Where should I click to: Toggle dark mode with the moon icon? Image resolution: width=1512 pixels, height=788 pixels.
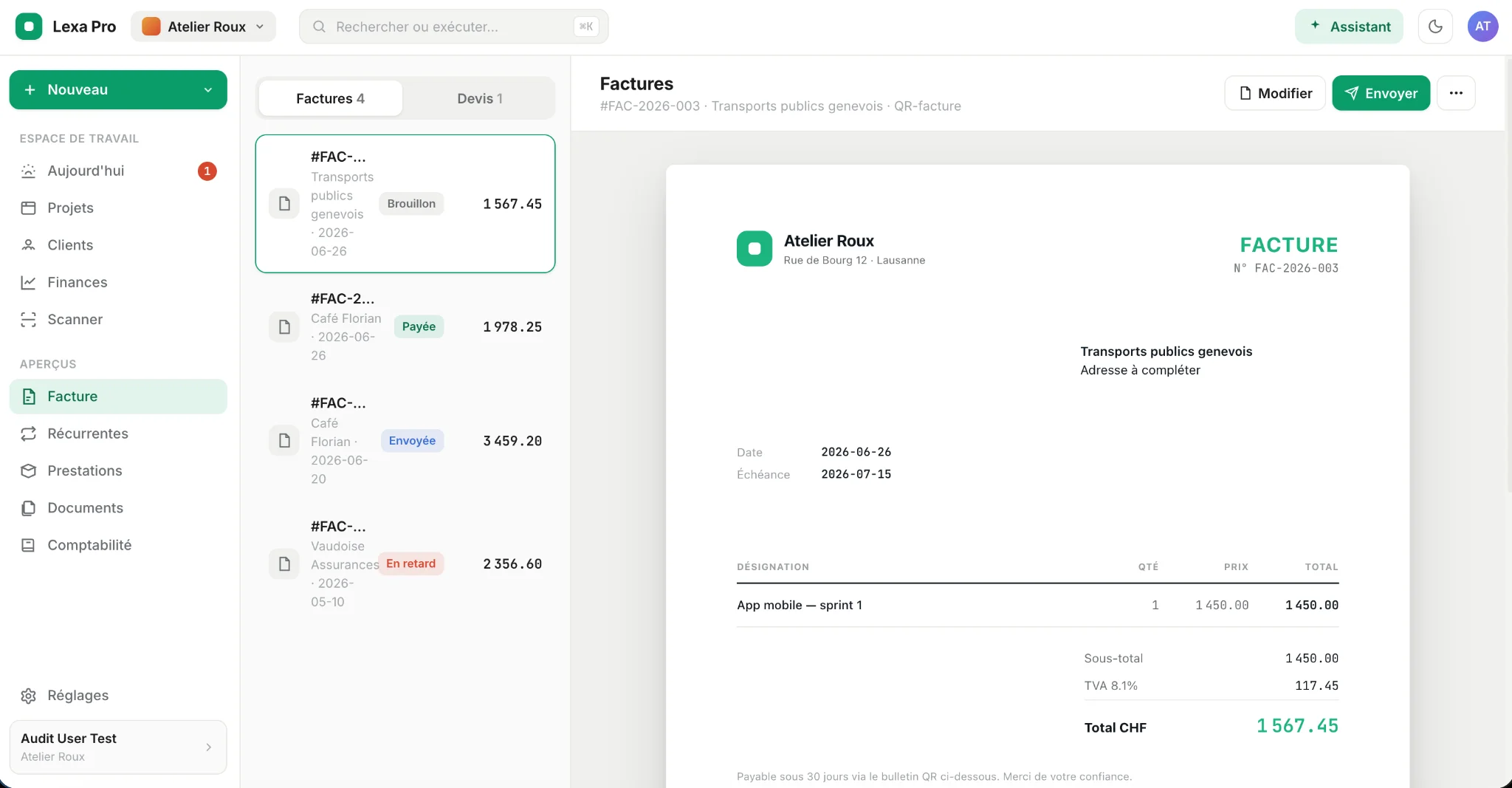tap(1435, 27)
